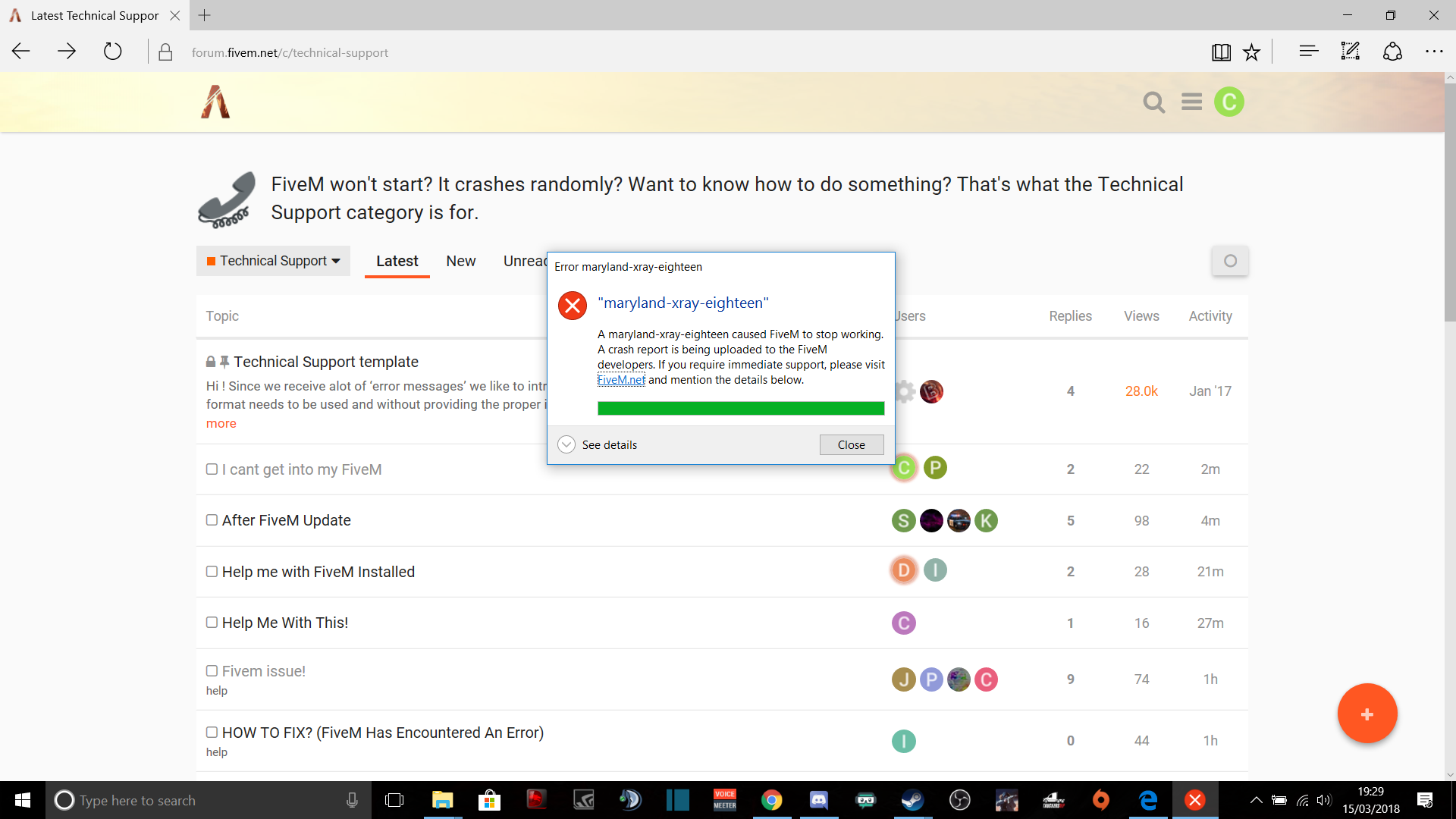Expand See details in error dialog
Viewport: 1456px width, 819px height.
coord(598,444)
